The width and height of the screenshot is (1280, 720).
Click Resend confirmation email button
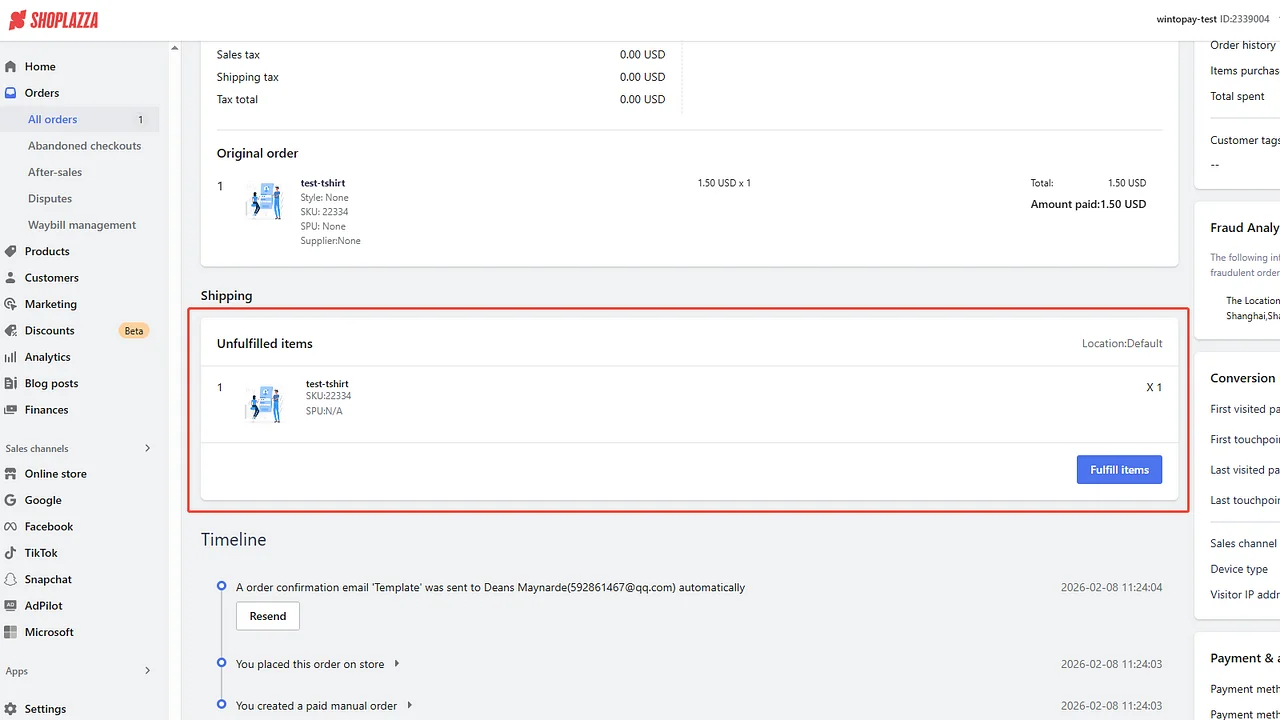click(267, 616)
